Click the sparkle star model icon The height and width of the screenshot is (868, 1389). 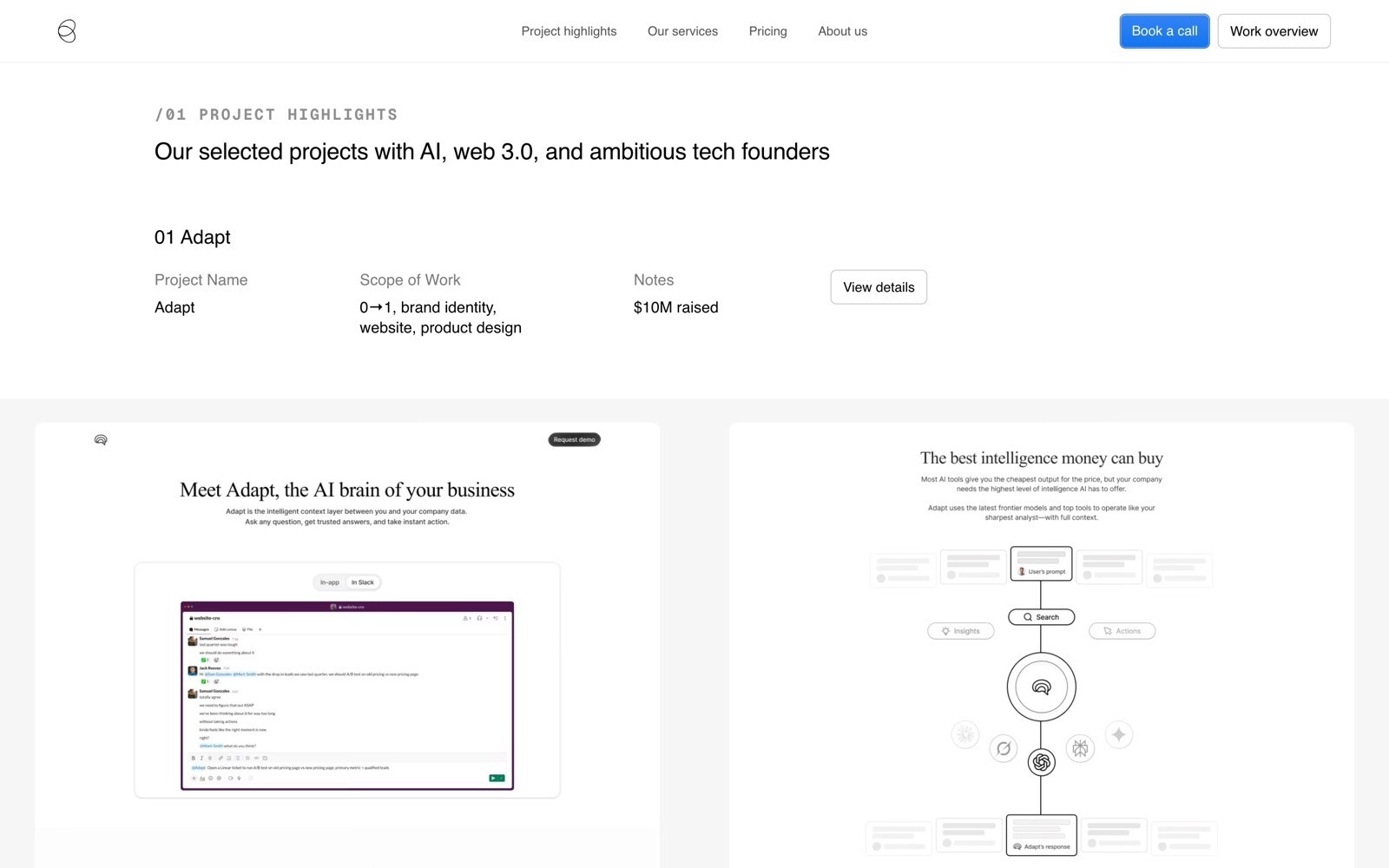(x=1119, y=735)
